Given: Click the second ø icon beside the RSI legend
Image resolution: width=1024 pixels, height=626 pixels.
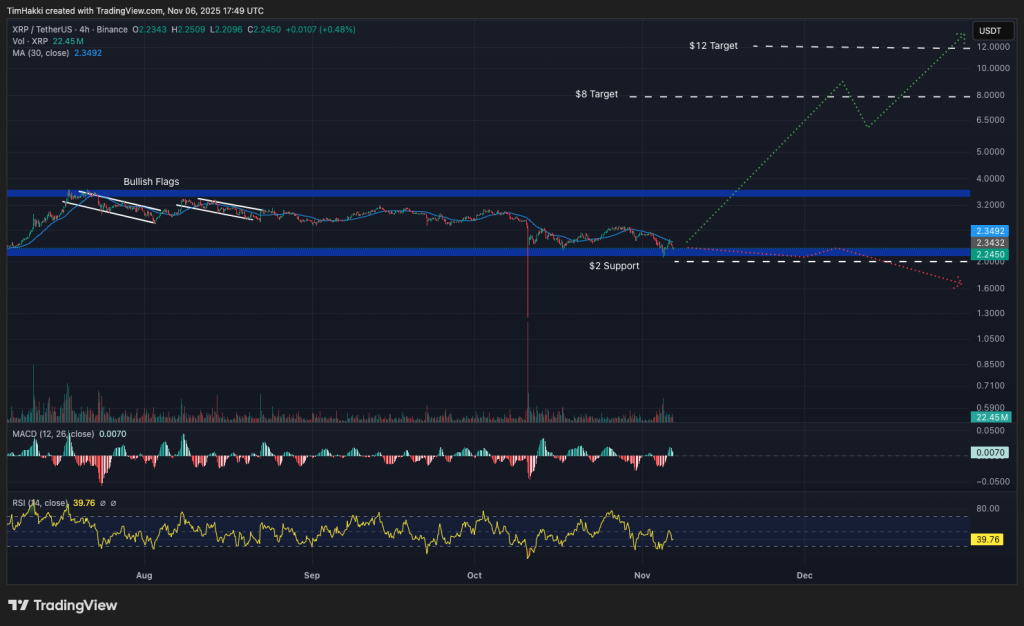Looking at the screenshot, I should coord(113,503).
